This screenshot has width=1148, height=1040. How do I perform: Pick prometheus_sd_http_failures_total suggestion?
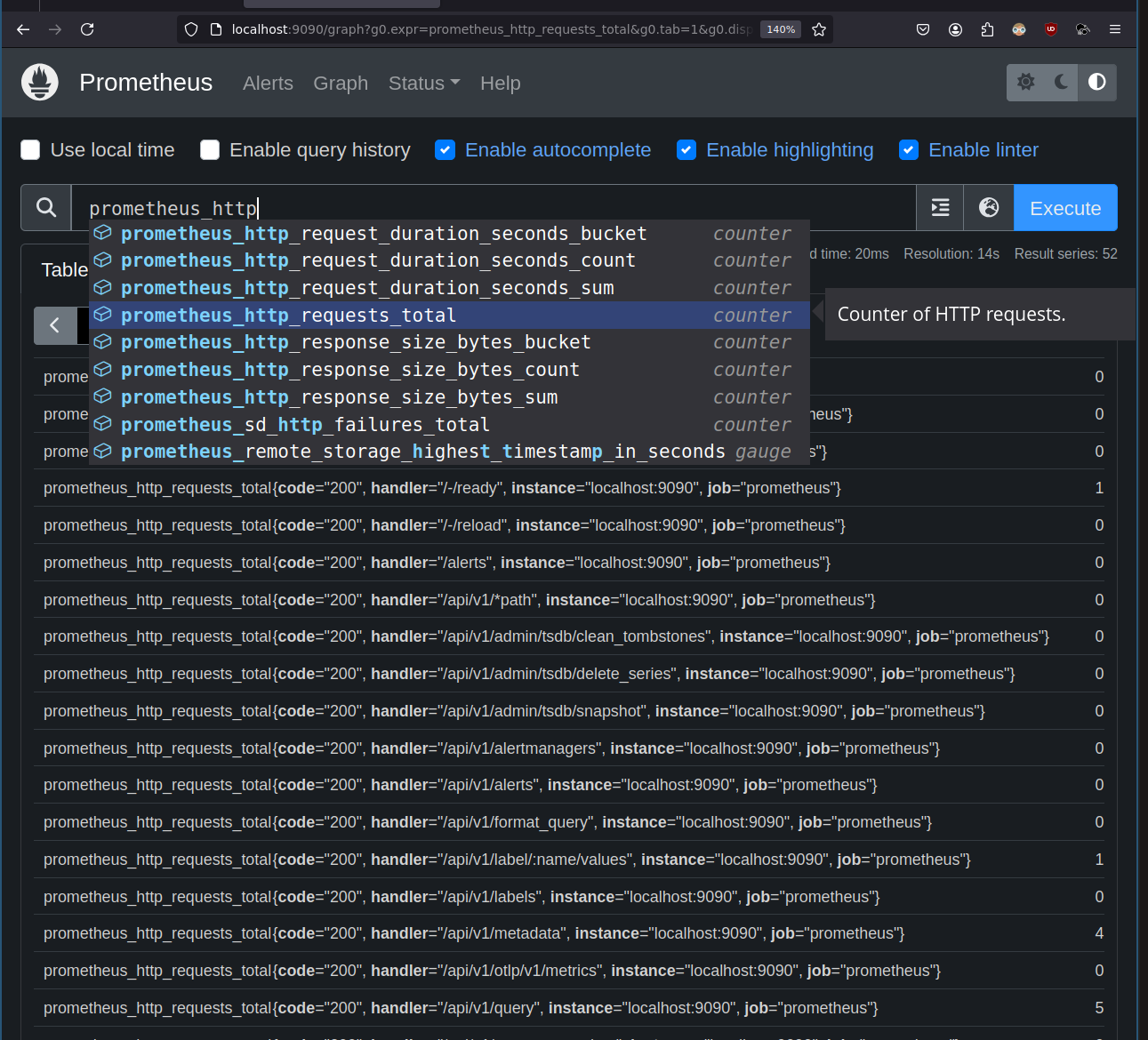(x=449, y=425)
